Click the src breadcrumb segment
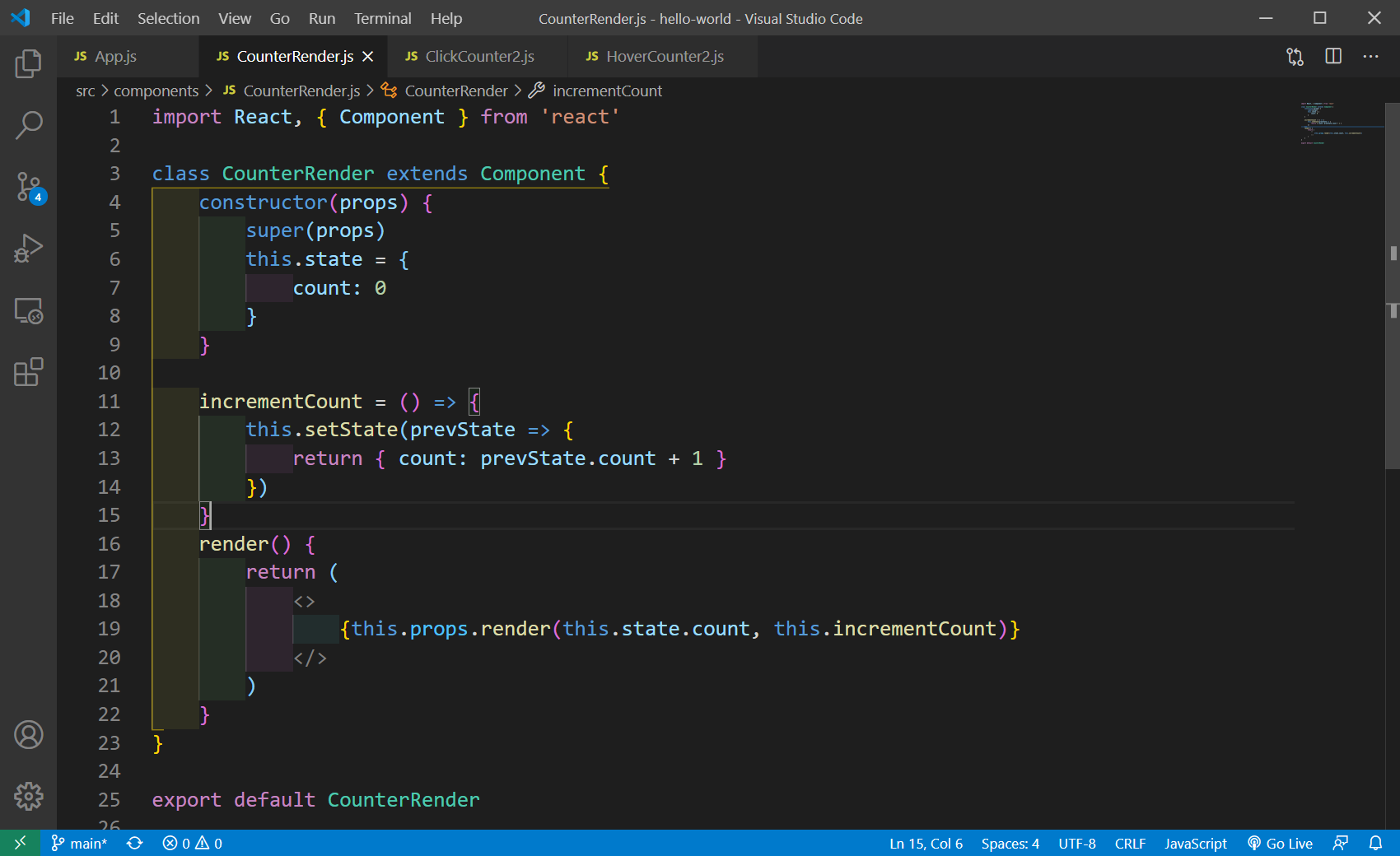 click(x=86, y=91)
